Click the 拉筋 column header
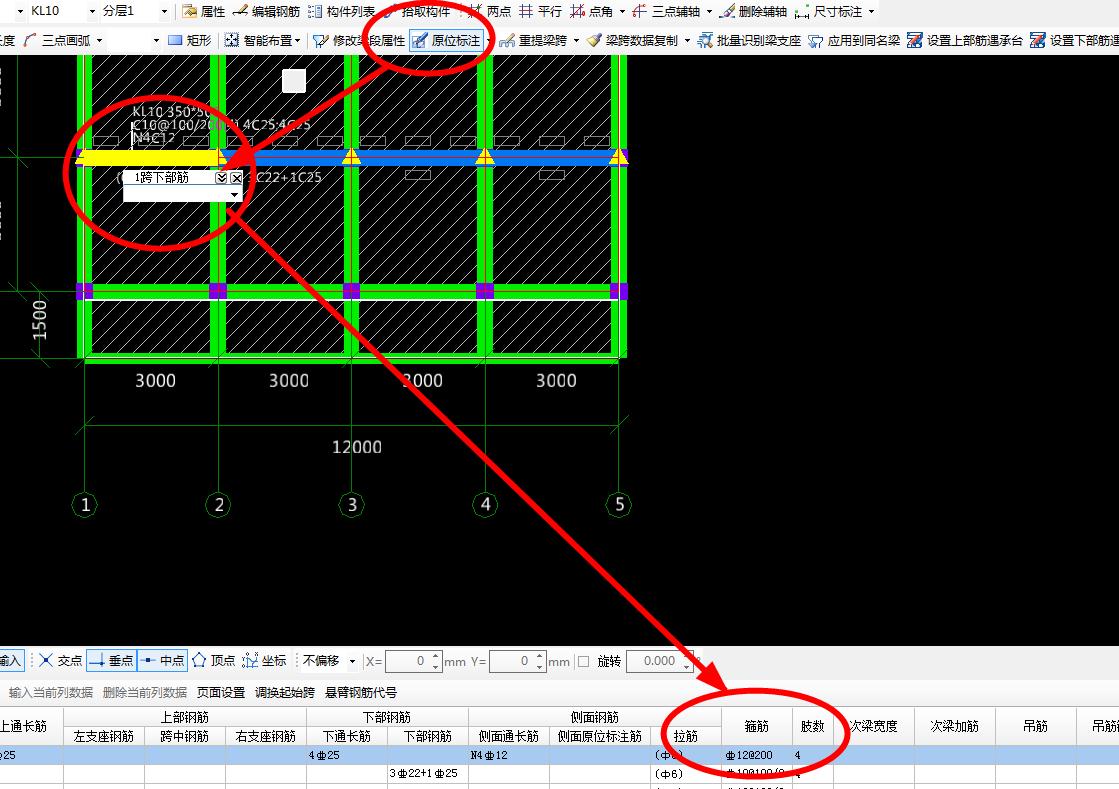The image size is (1119, 789). [686, 735]
